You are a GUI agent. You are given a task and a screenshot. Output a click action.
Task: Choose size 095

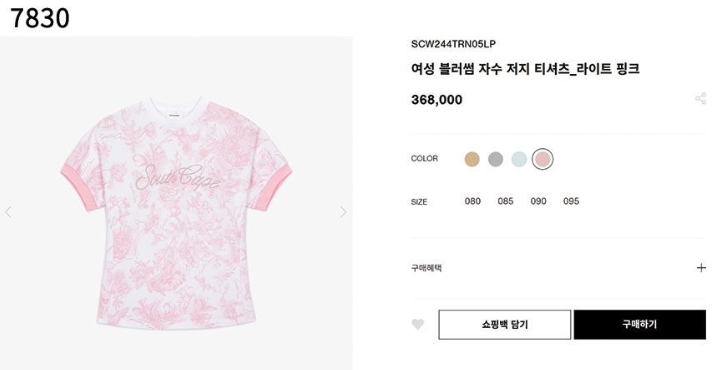(x=571, y=201)
